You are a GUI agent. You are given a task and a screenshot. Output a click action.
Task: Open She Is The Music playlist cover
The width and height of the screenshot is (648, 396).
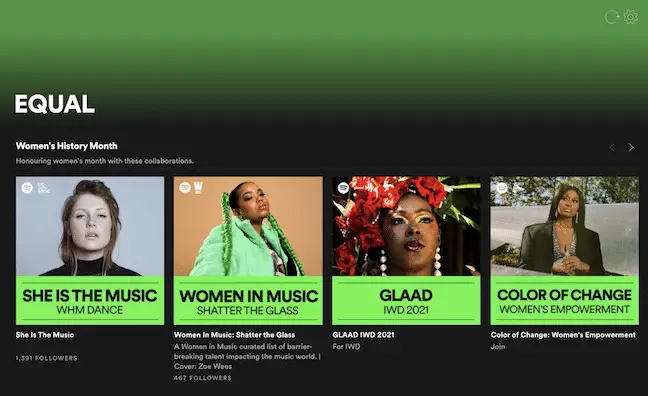90,250
